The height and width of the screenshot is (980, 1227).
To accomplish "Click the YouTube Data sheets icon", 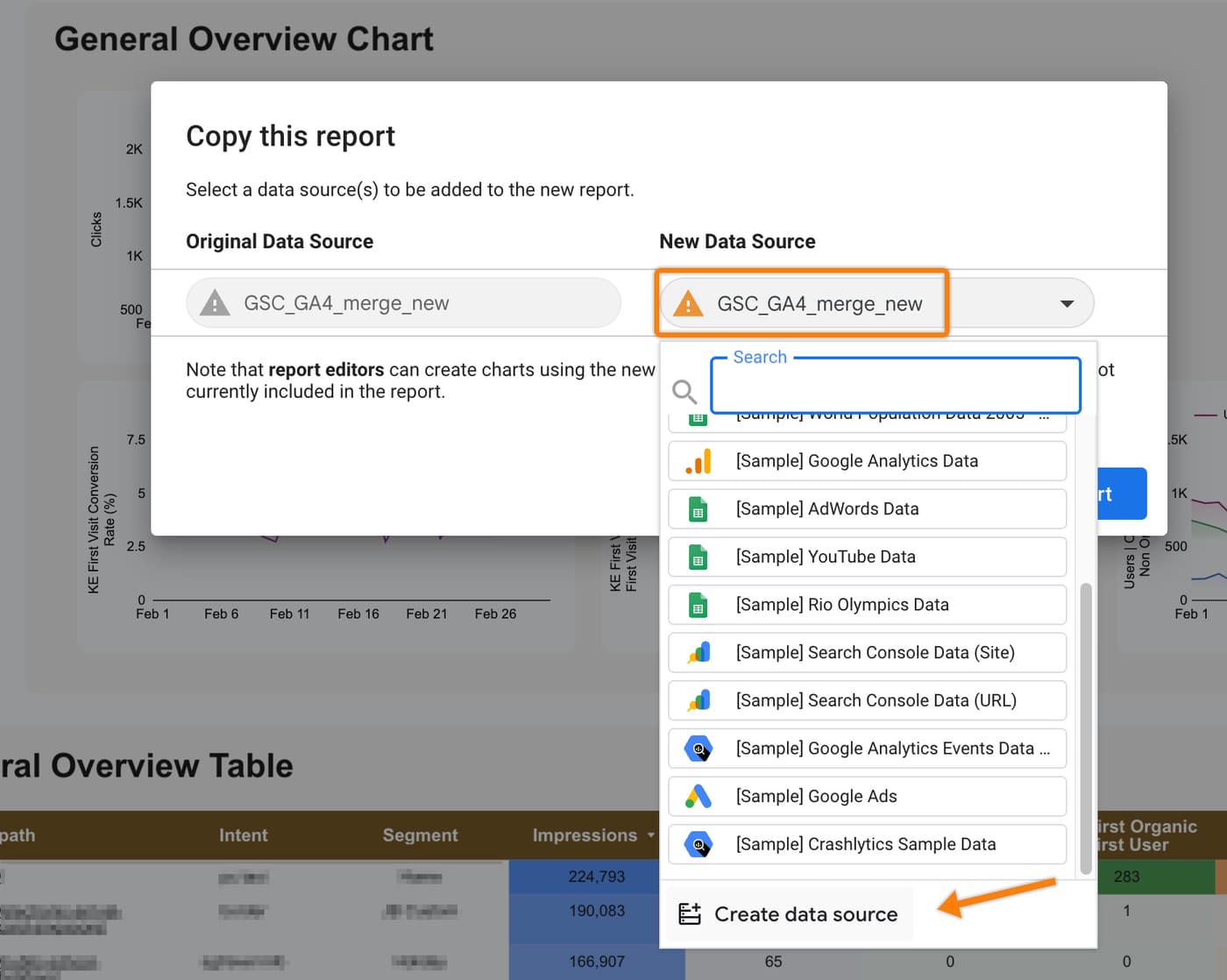I will click(698, 557).
